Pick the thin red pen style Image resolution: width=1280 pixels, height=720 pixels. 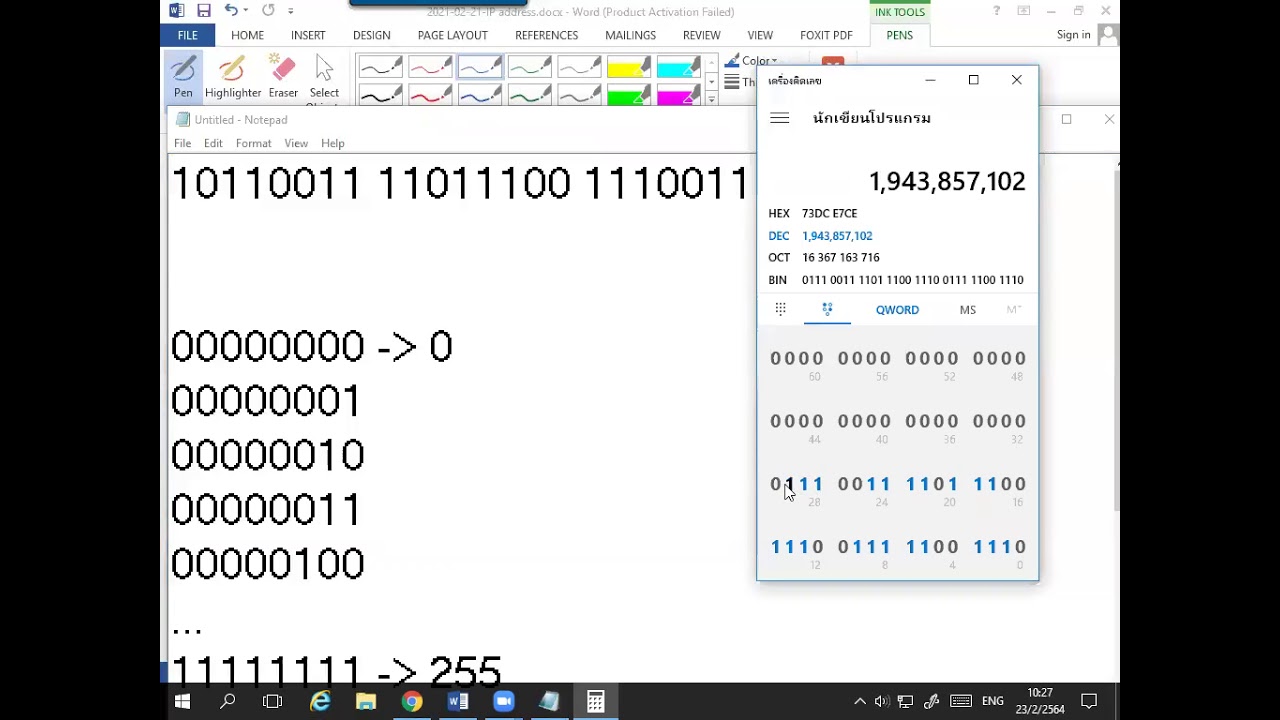[x=430, y=67]
